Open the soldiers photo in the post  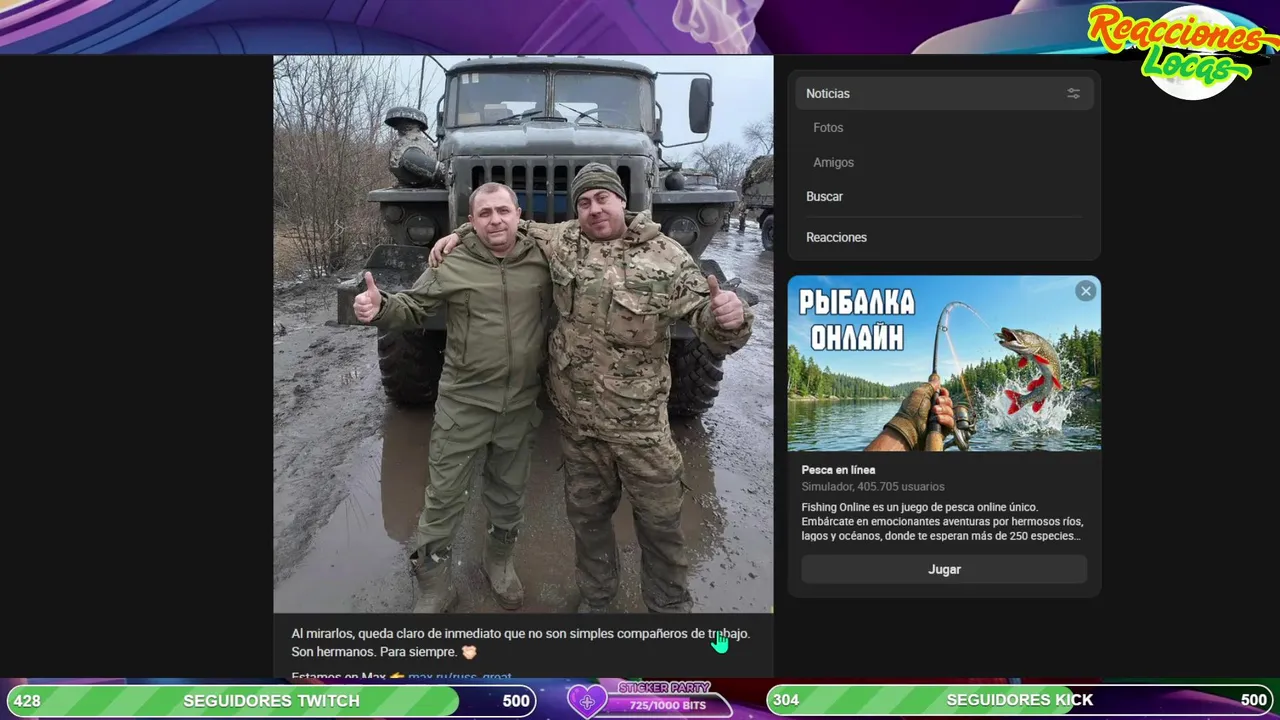(x=523, y=334)
